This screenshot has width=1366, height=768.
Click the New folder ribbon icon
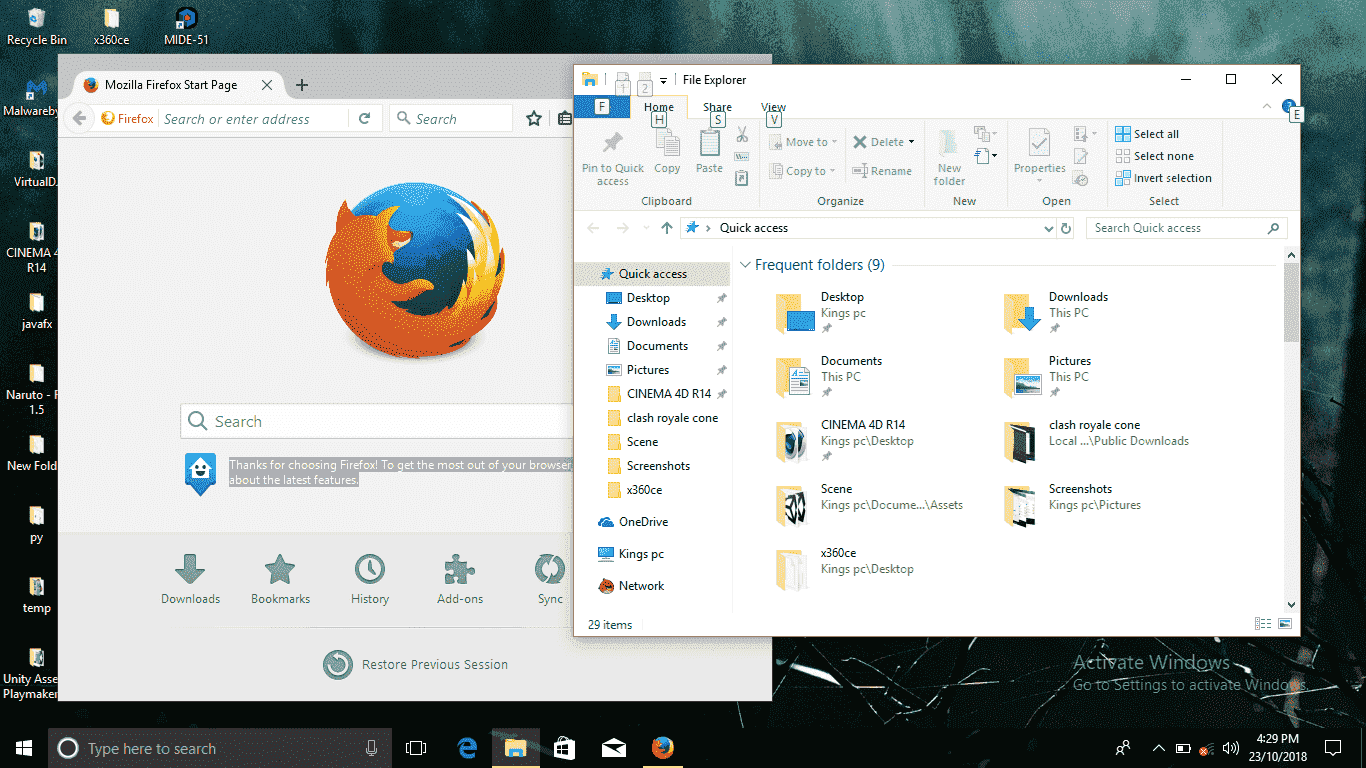pyautogui.click(x=949, y=158)
